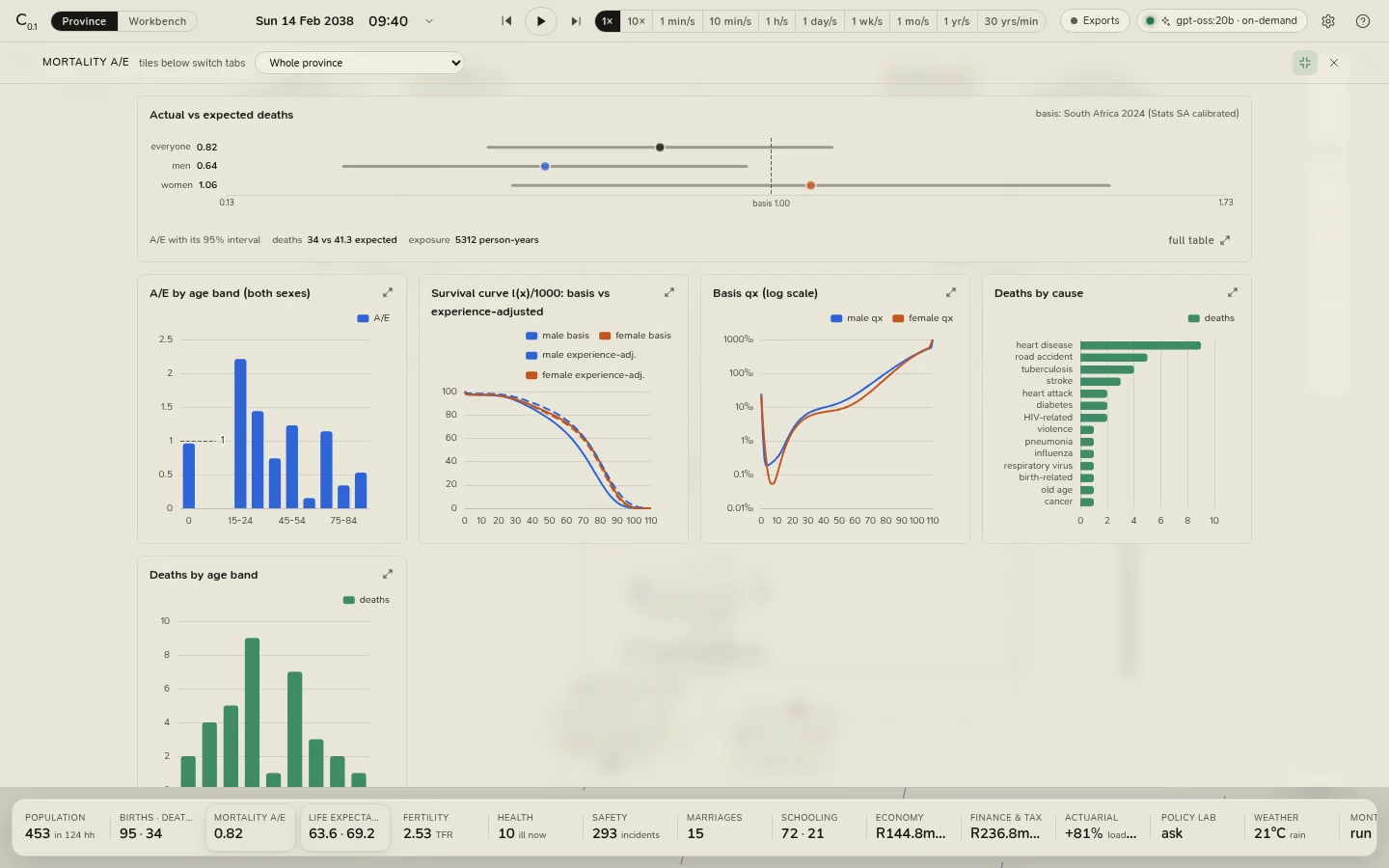This screenshot has height=868, width=1389.
Task: Expand the A/E by age band chart
Action: pos(388,292)
